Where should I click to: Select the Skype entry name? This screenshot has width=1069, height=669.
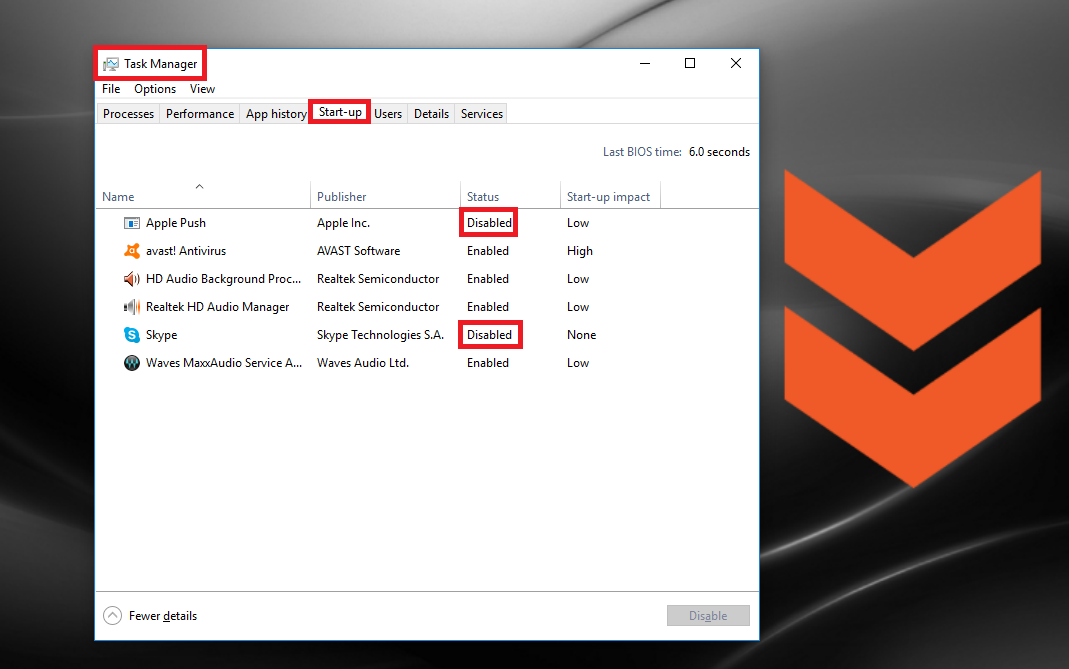pyautogui.click(x=162, y=335)
